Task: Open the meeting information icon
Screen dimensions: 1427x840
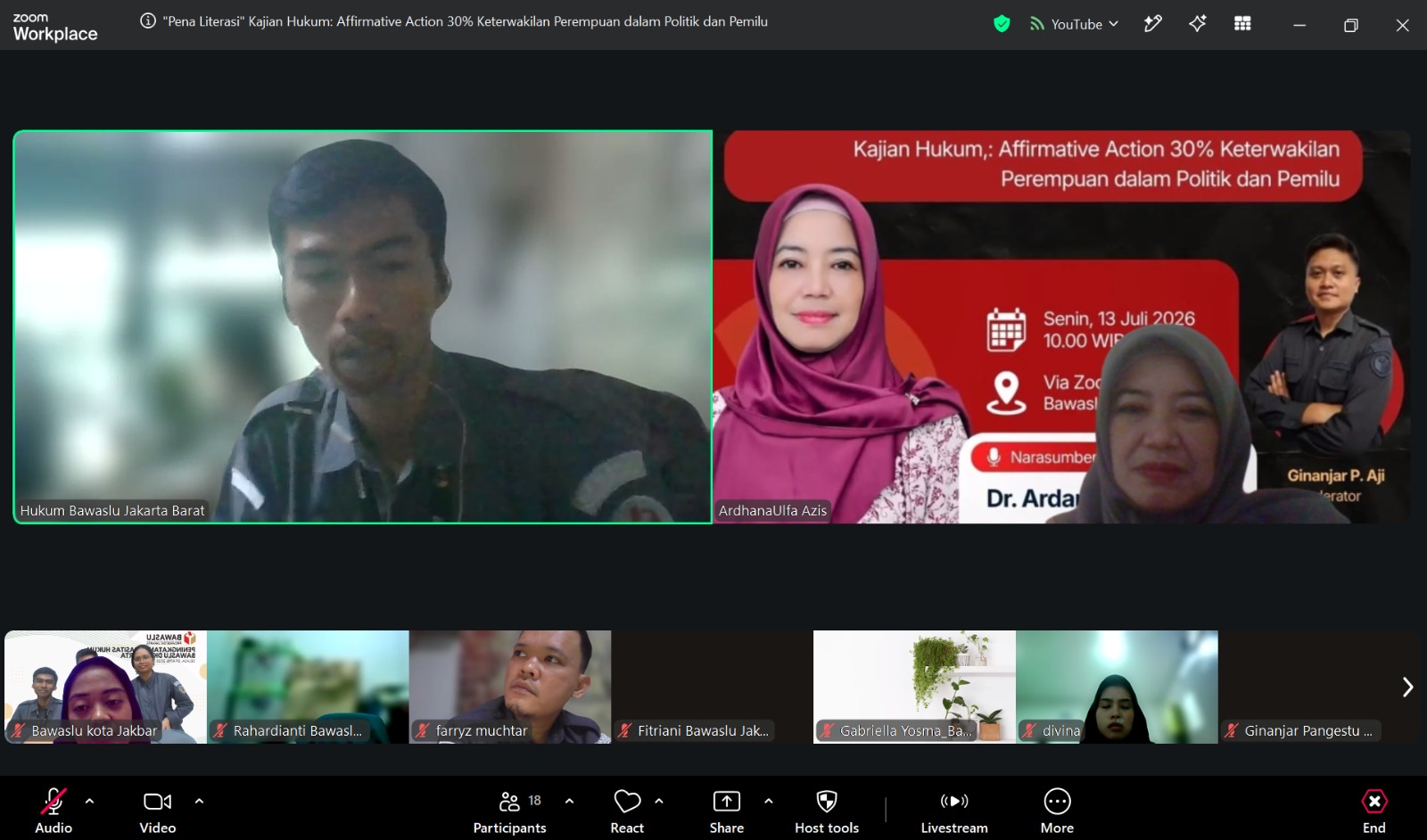Action: click(148, 21)
